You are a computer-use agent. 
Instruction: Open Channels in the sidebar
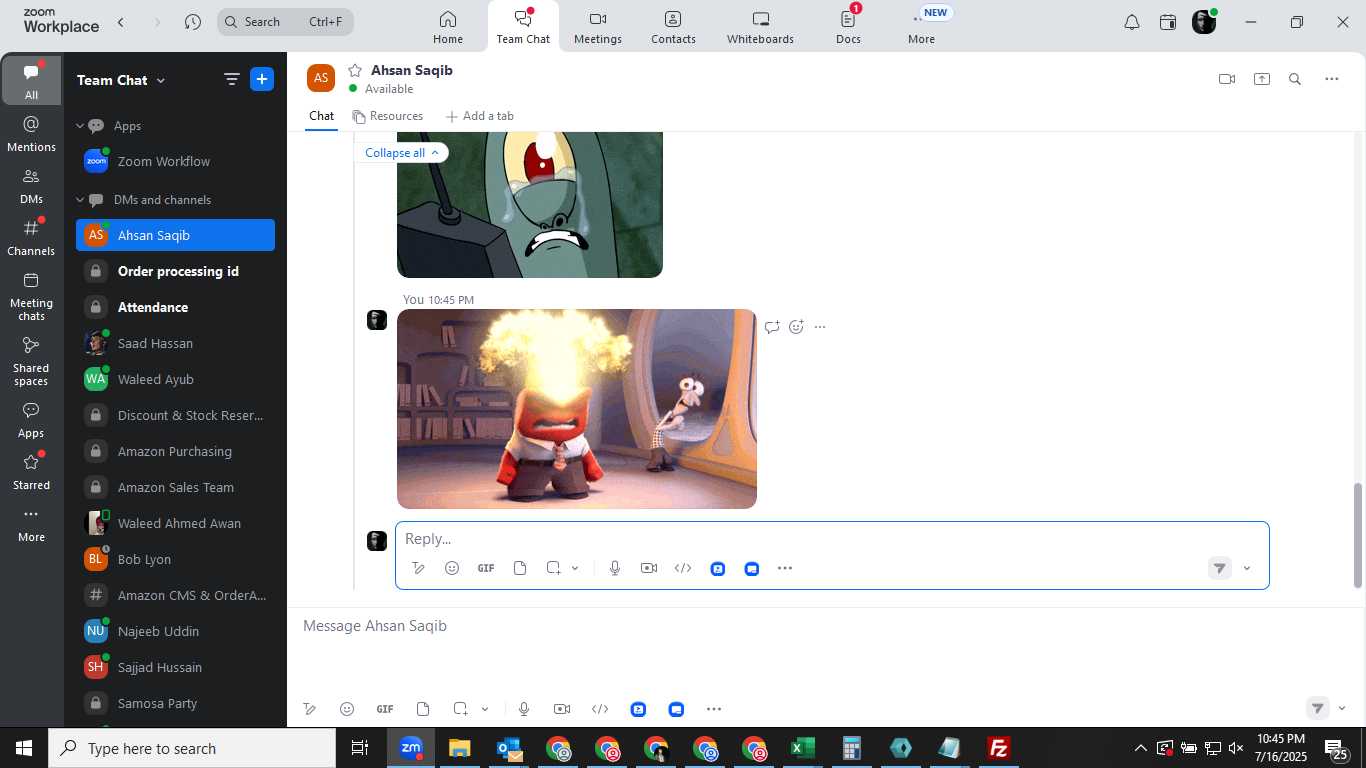point(31,237)
